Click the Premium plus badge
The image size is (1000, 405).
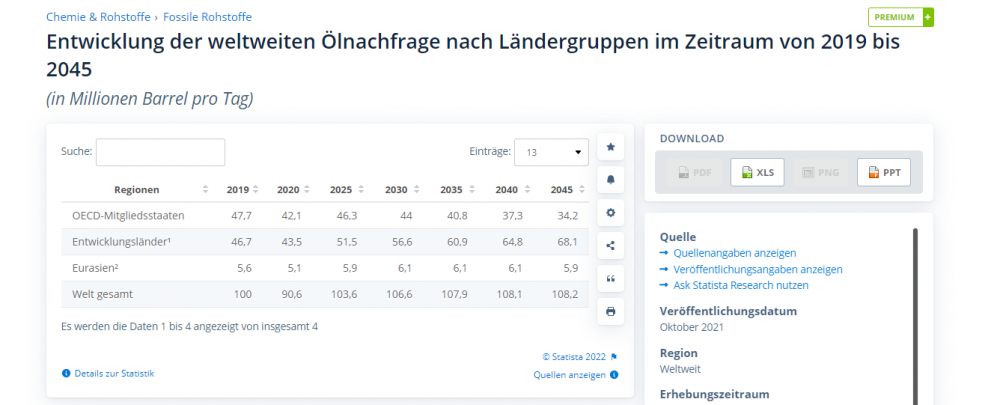[x=901, y=17]
